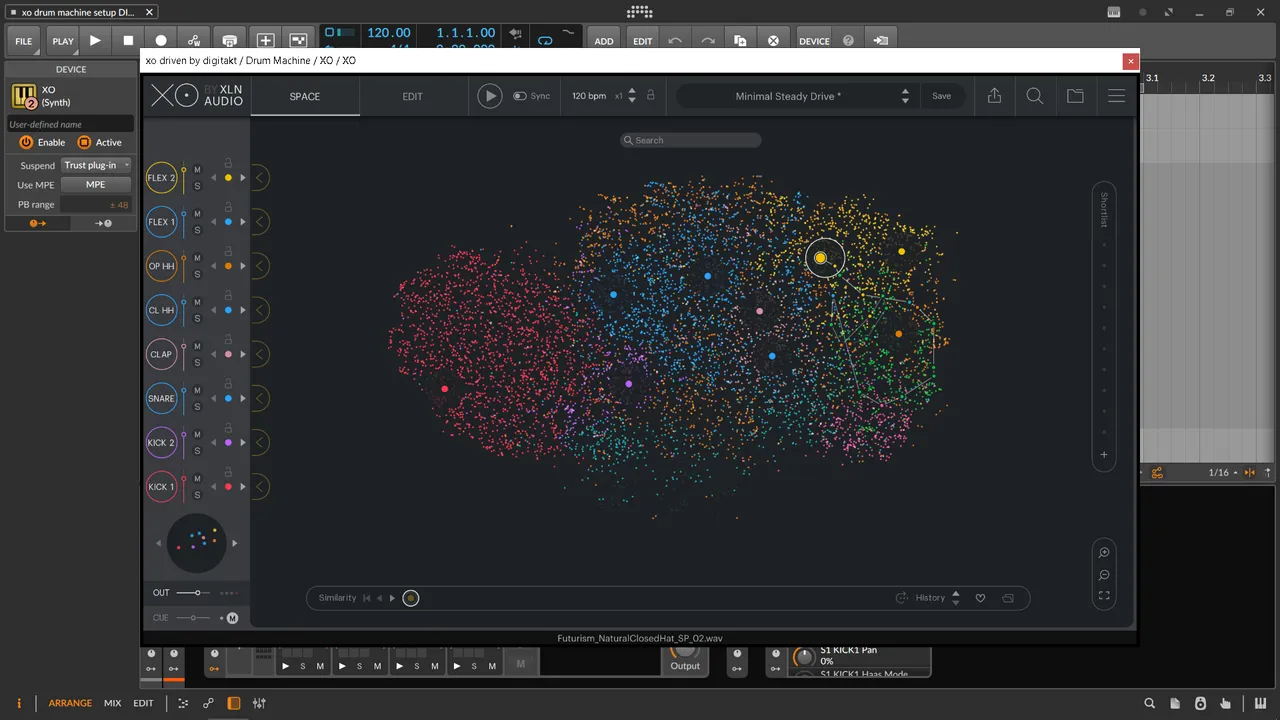Open History stepper arrows
The width and height of the screenshot is (1280, 720).
[956, 598]
